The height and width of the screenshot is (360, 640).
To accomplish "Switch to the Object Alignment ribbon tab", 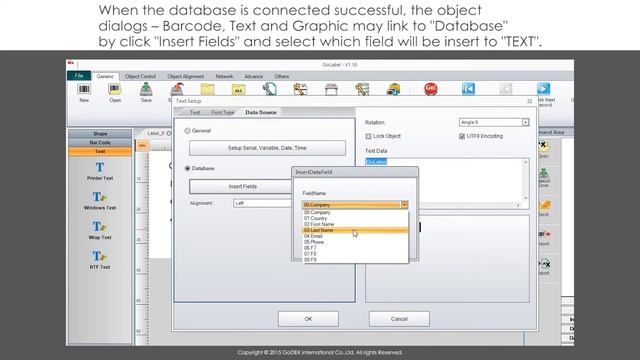I will tap(185, 76).
